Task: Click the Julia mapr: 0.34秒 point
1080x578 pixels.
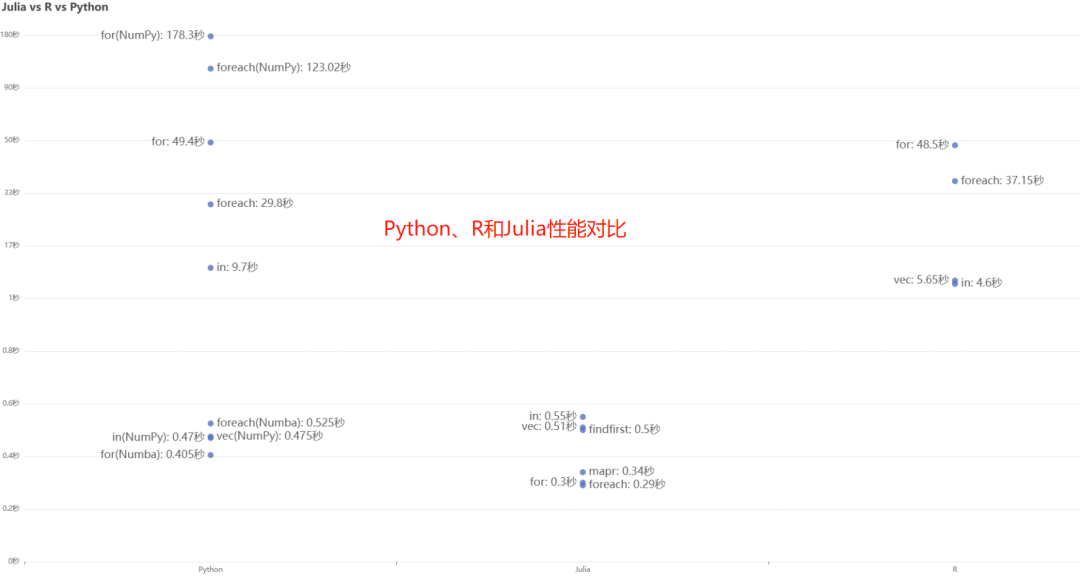Action: [x=583, y=471]
